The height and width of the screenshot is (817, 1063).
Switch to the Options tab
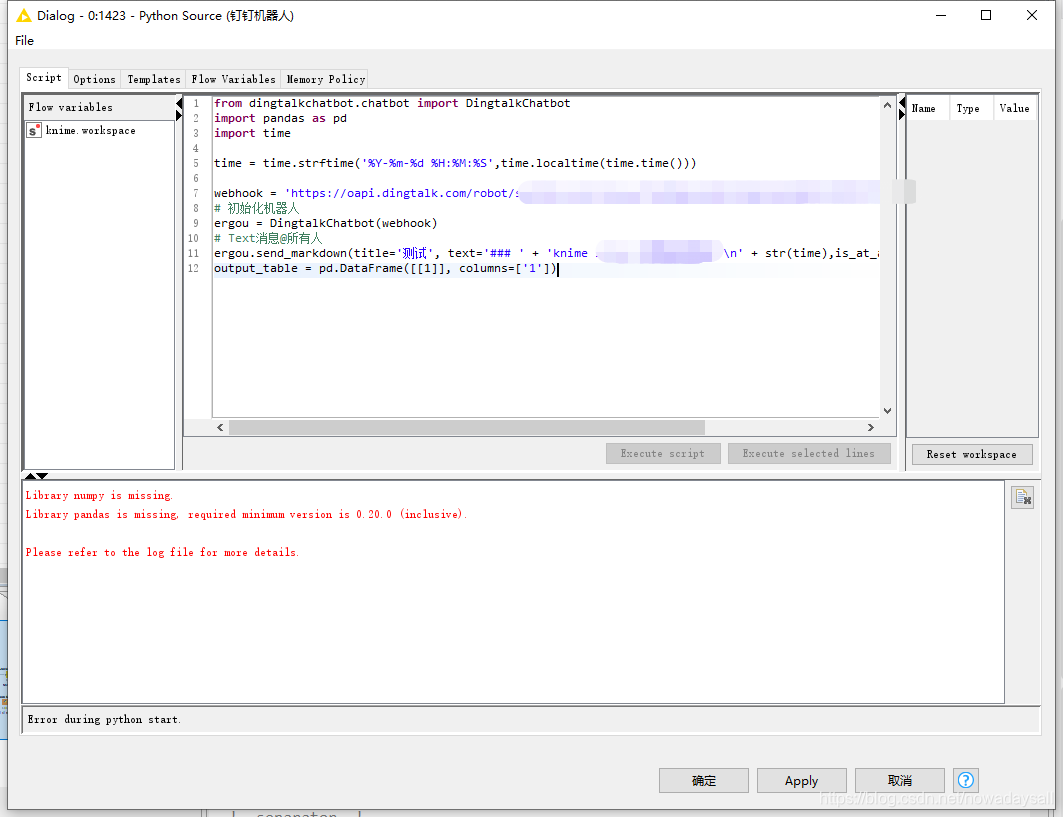click(x=94, y=79)
